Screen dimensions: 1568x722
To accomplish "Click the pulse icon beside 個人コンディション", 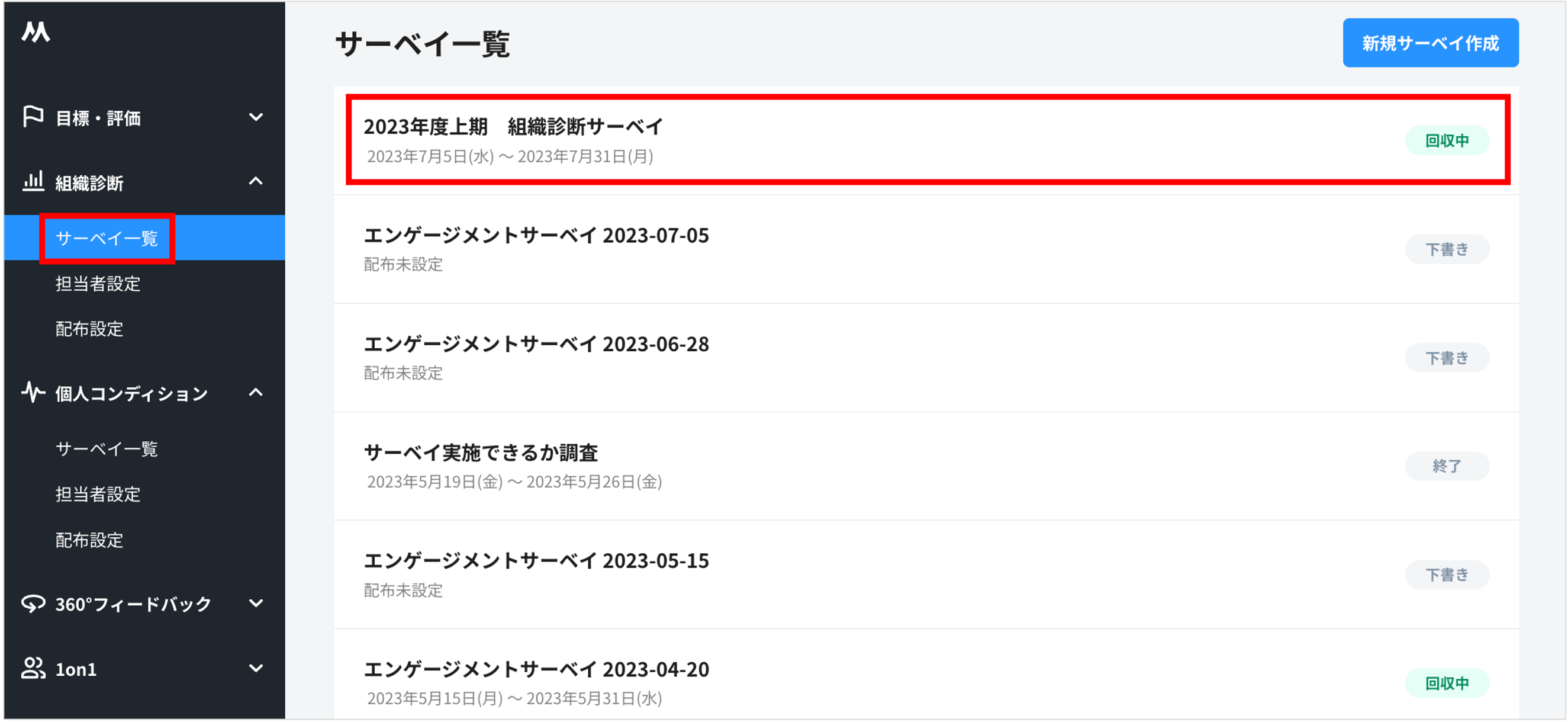I will pyautogui.click(x=33, y=393).
